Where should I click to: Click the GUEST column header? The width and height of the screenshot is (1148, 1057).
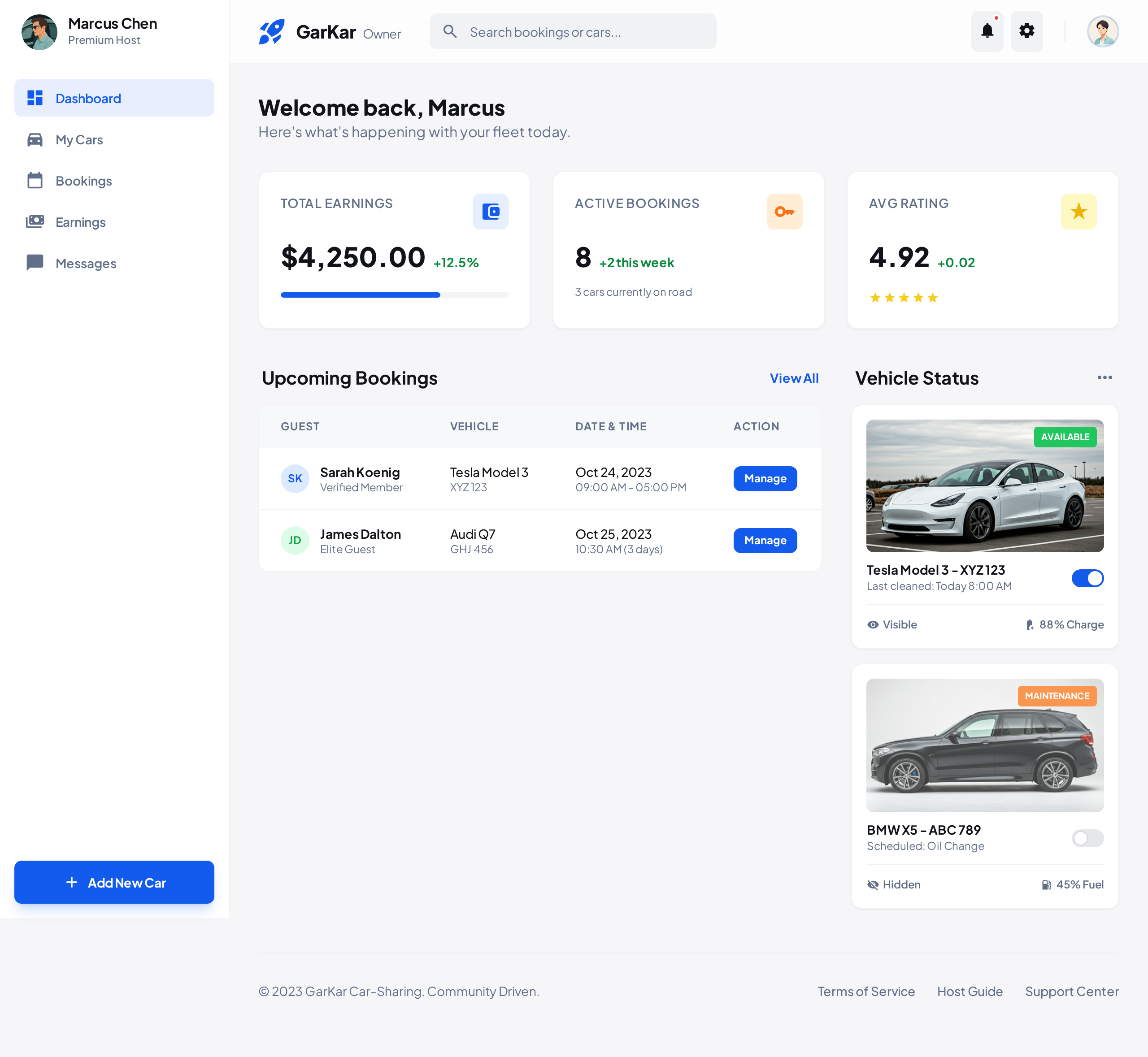point(300,427)
